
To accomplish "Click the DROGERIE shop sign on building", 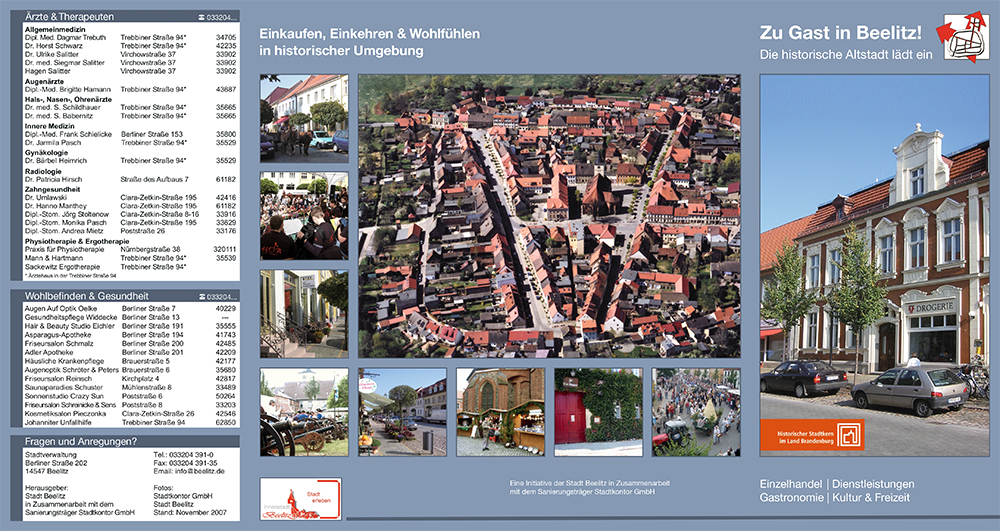I will coord(932,307).
